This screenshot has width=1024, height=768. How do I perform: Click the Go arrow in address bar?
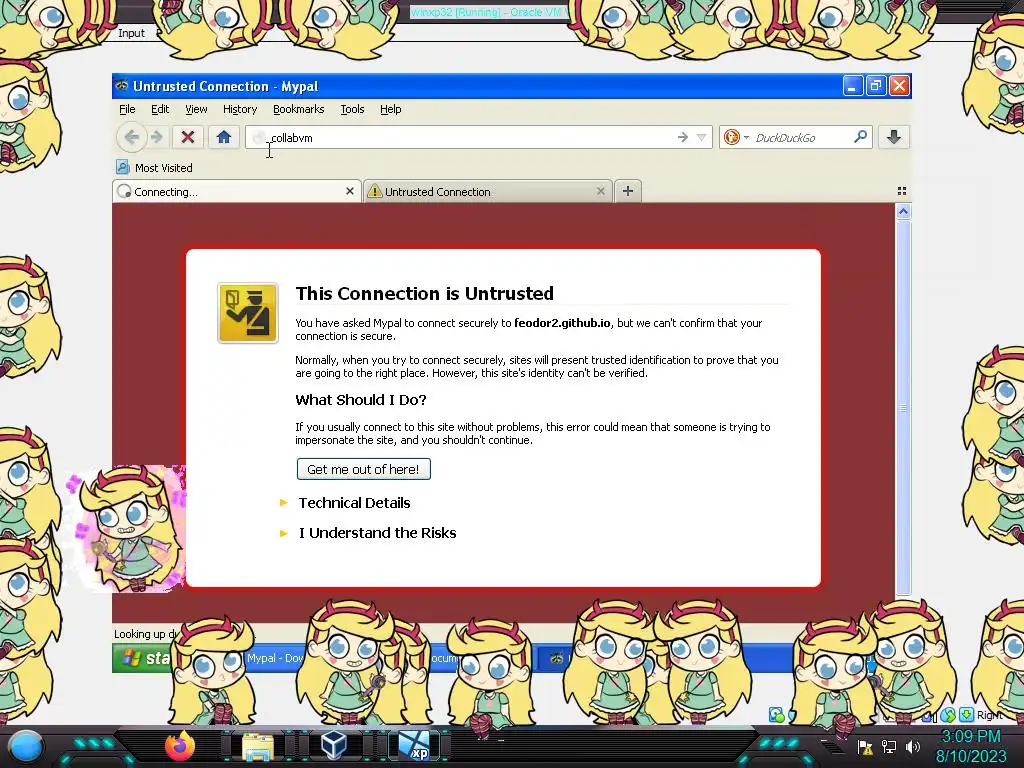pyautogui.click(x=683, y=137)
